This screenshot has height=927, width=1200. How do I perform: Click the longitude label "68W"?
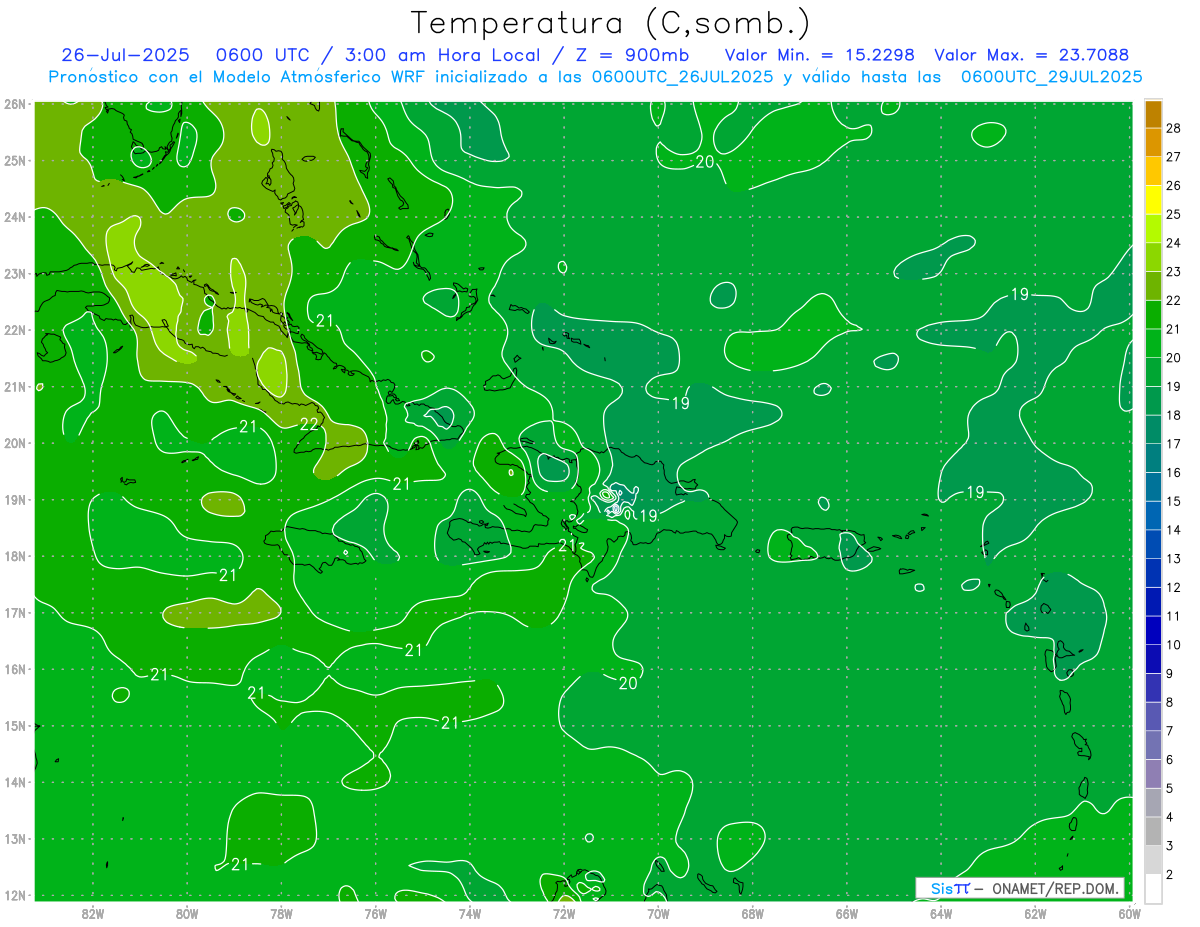[752, 913]
